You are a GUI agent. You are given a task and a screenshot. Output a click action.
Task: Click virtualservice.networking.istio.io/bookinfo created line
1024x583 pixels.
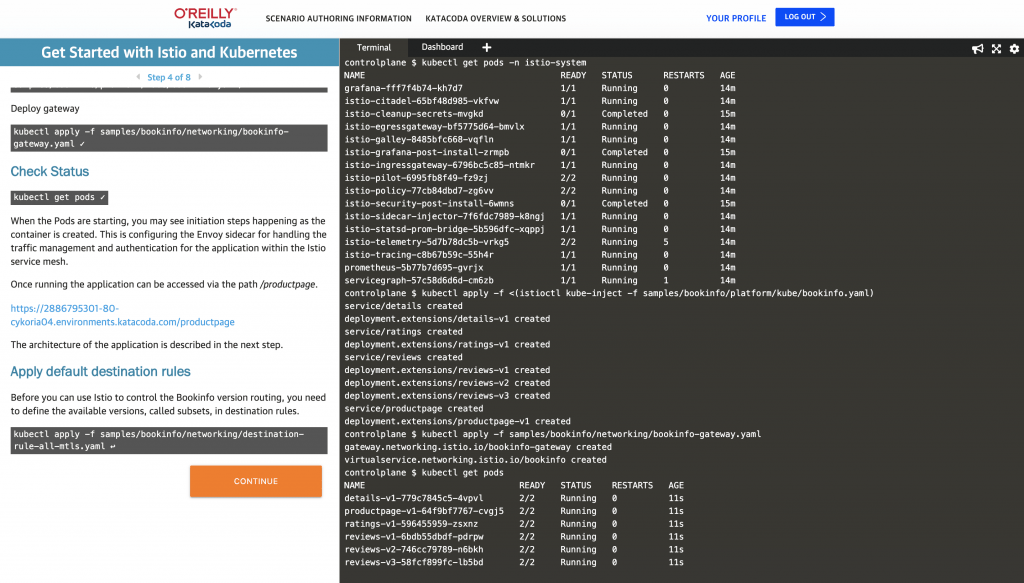click(475, 460)
